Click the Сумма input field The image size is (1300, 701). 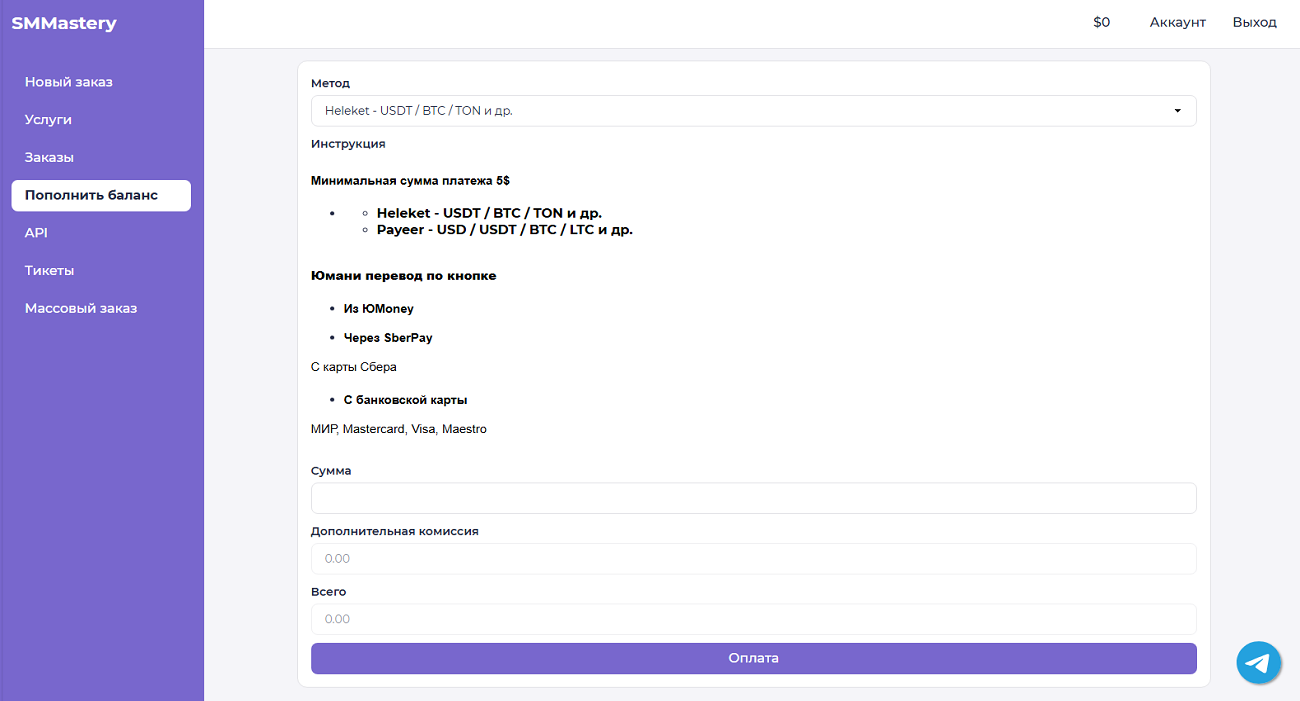click(x=753, y=498)
